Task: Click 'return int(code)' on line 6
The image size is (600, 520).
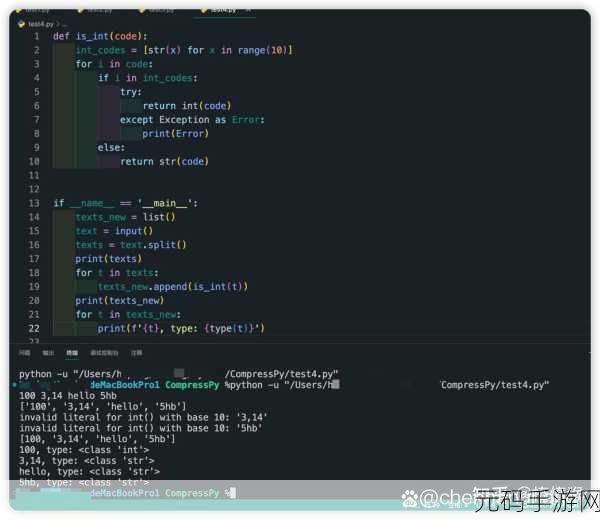Action: coord(187,106)
